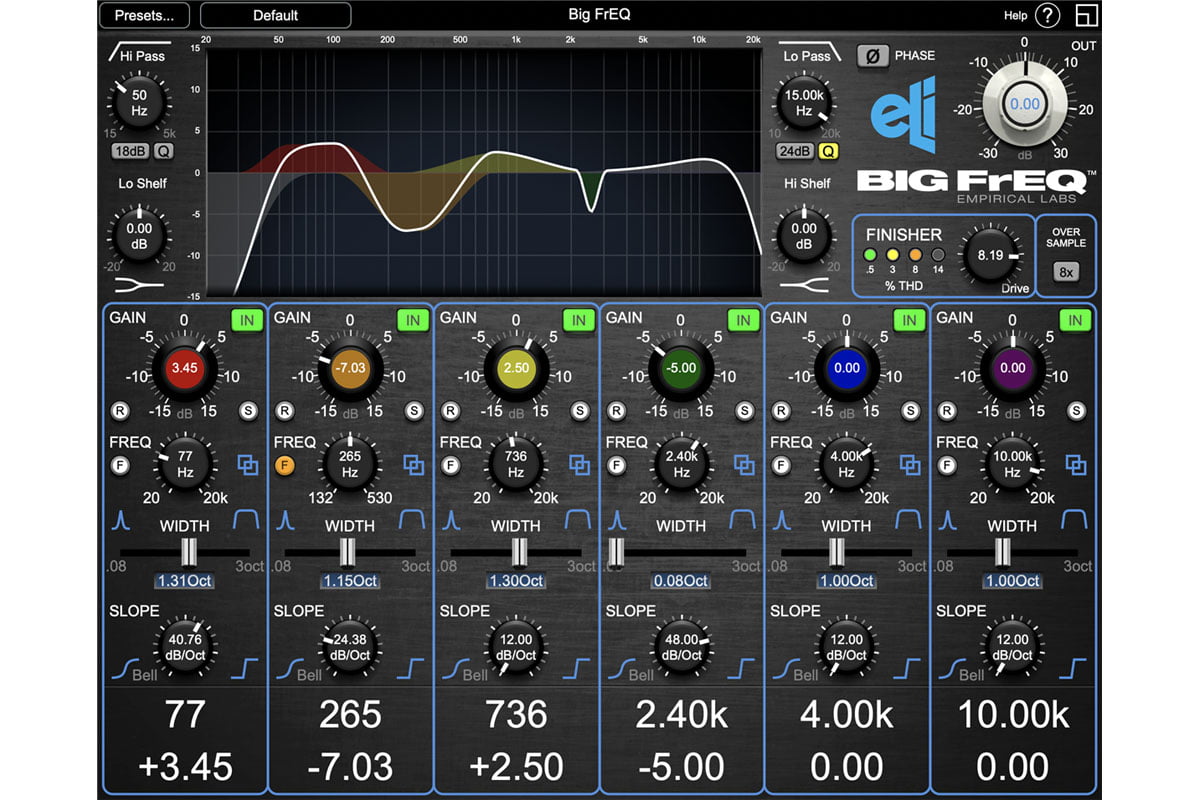Select the 14 THD indicator
Screen dimensions: 1200x800
(x=938, y=254)
